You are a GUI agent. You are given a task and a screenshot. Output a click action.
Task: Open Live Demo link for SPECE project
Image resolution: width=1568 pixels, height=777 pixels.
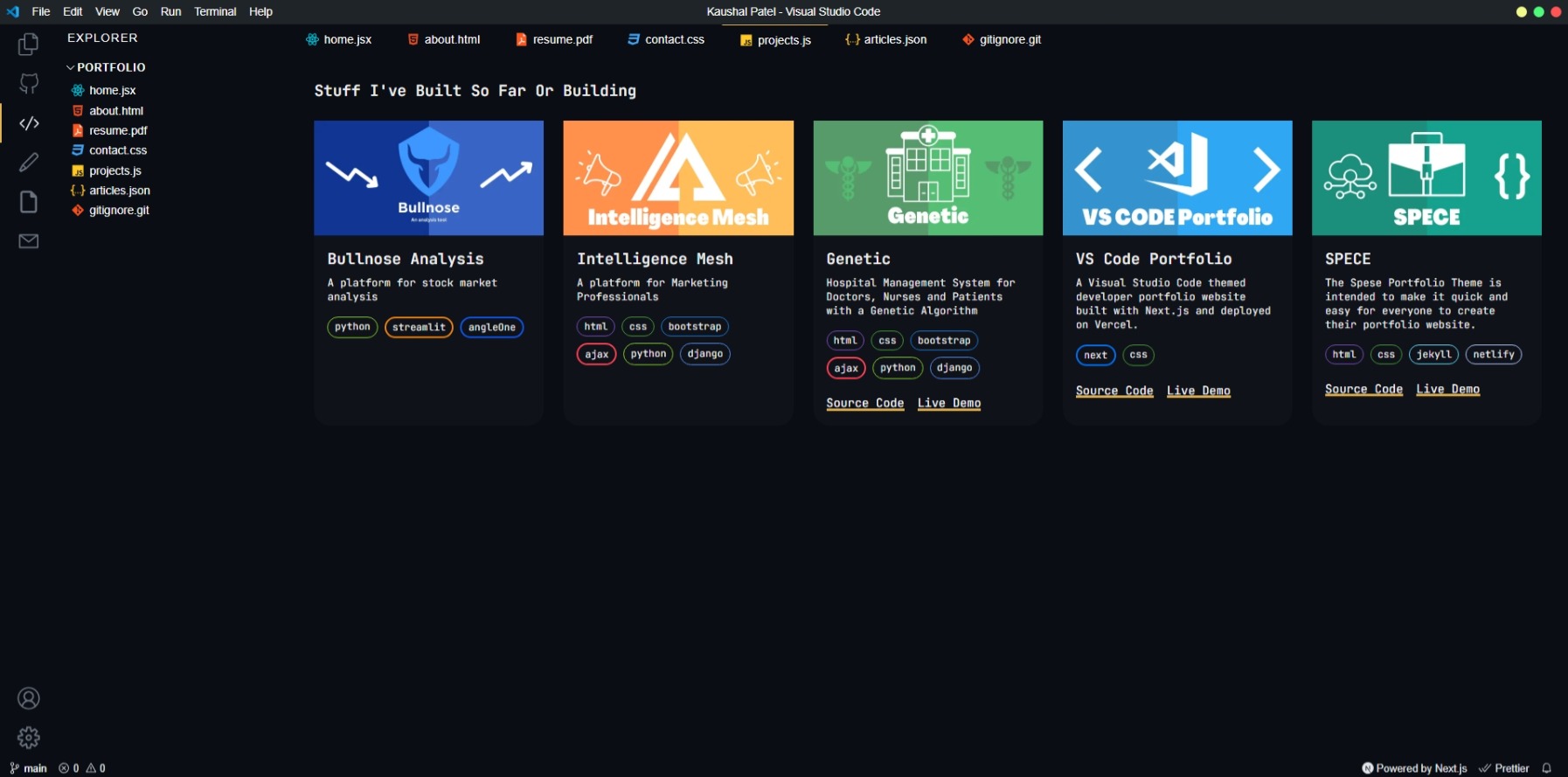[x=1447, y=389]
